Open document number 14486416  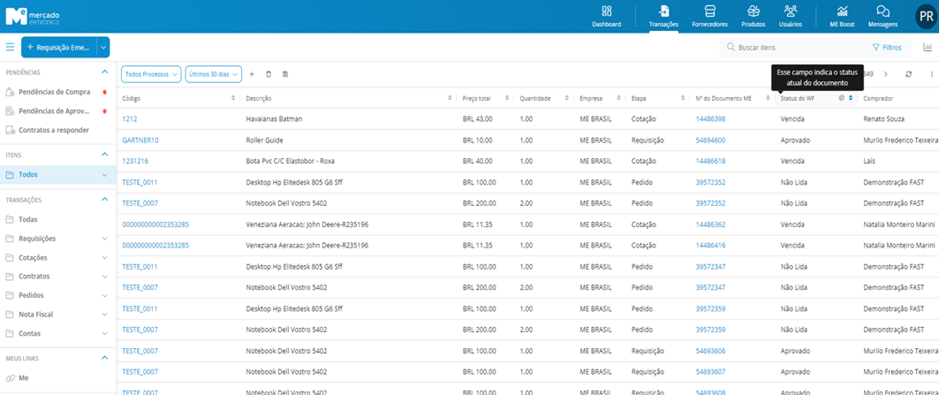[x=711, y=245]
